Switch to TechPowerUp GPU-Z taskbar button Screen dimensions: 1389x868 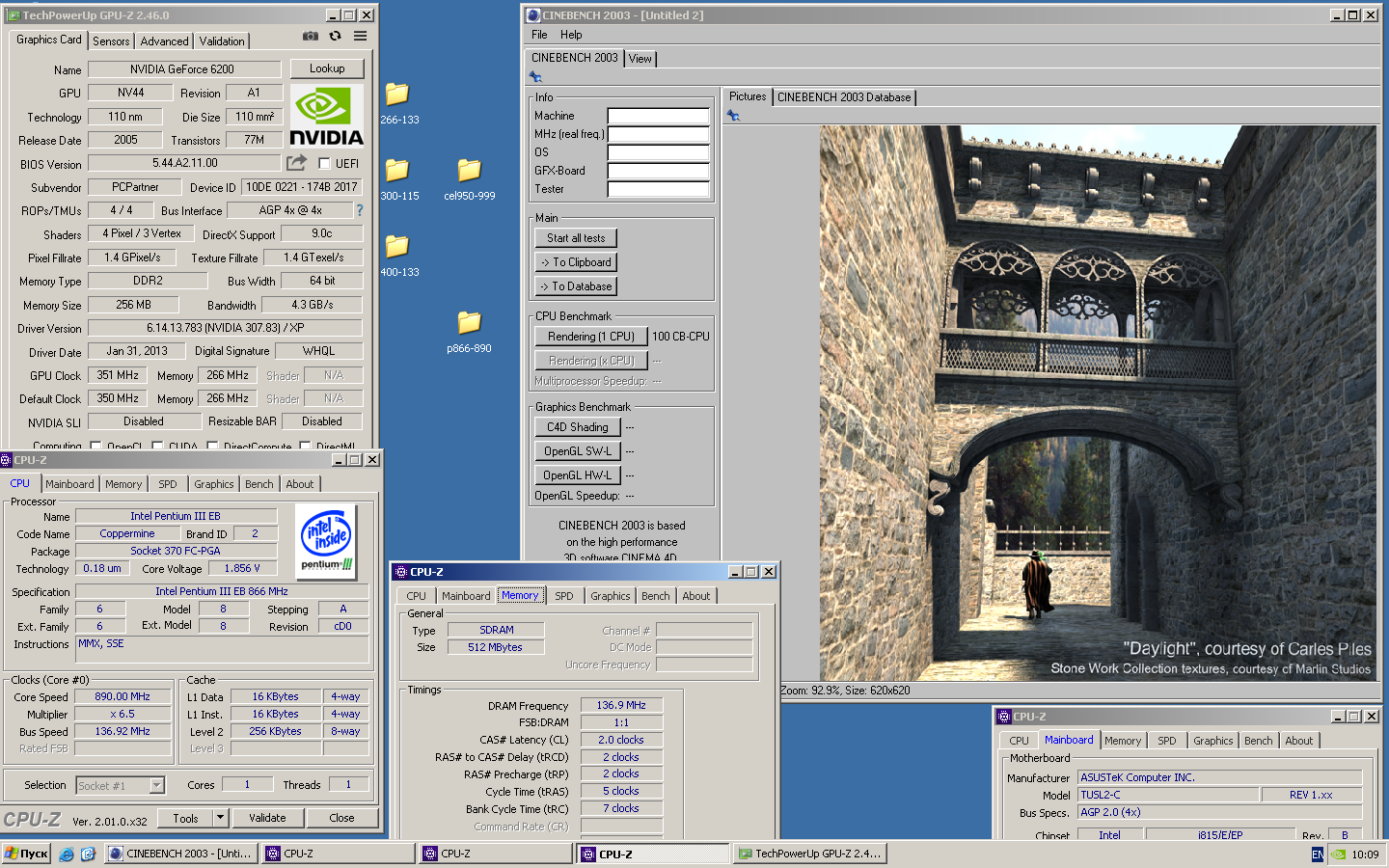(808, 854)
